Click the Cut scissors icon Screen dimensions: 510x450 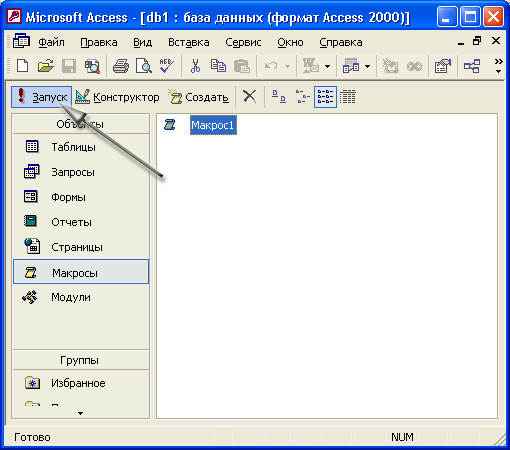[195, 66]
